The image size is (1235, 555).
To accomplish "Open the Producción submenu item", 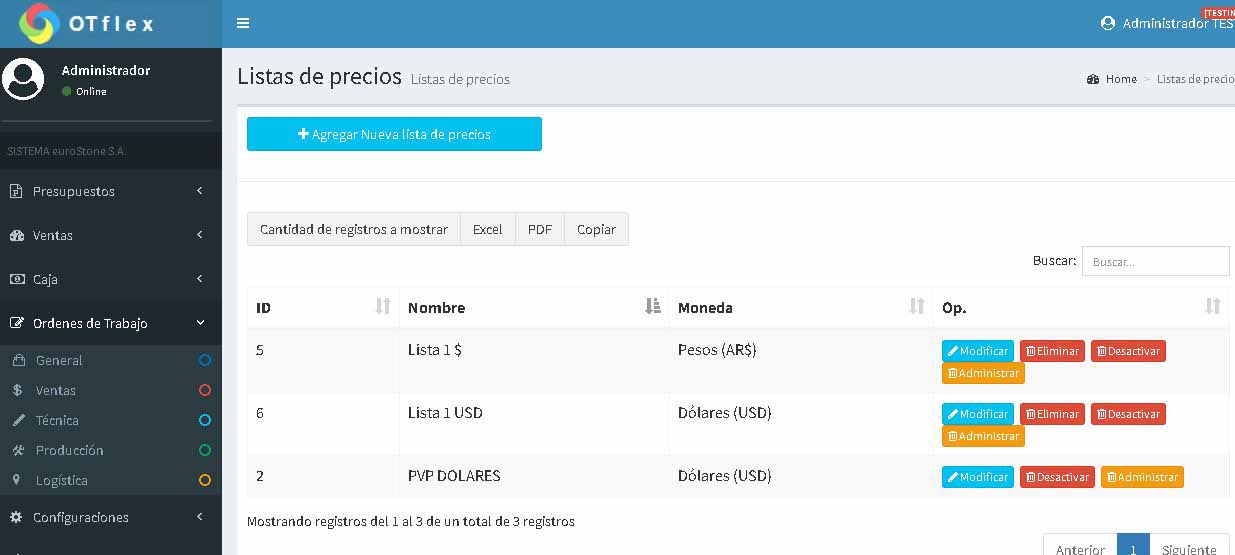I will coord(69,450).
